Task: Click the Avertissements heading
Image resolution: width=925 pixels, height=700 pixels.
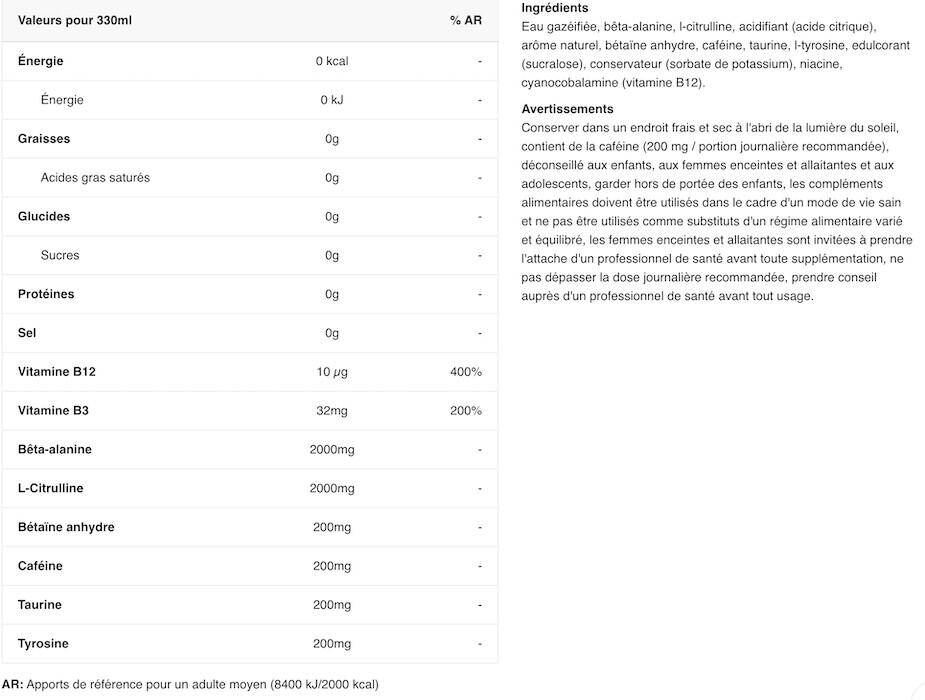Action: coord(567,109)
